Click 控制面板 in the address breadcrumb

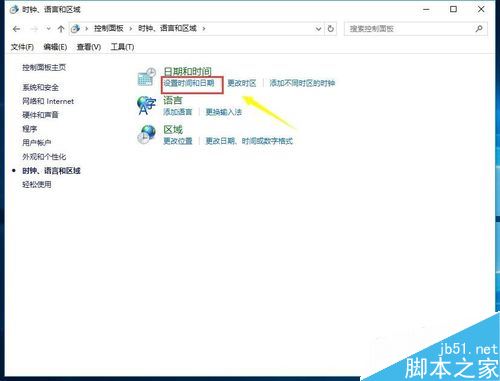tap(109, 28)
